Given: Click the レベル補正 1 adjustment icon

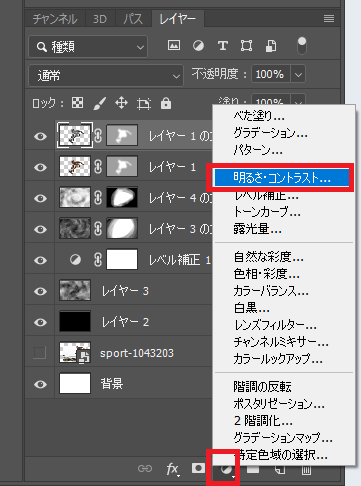Looking at the screenshot, I should 75,260.
